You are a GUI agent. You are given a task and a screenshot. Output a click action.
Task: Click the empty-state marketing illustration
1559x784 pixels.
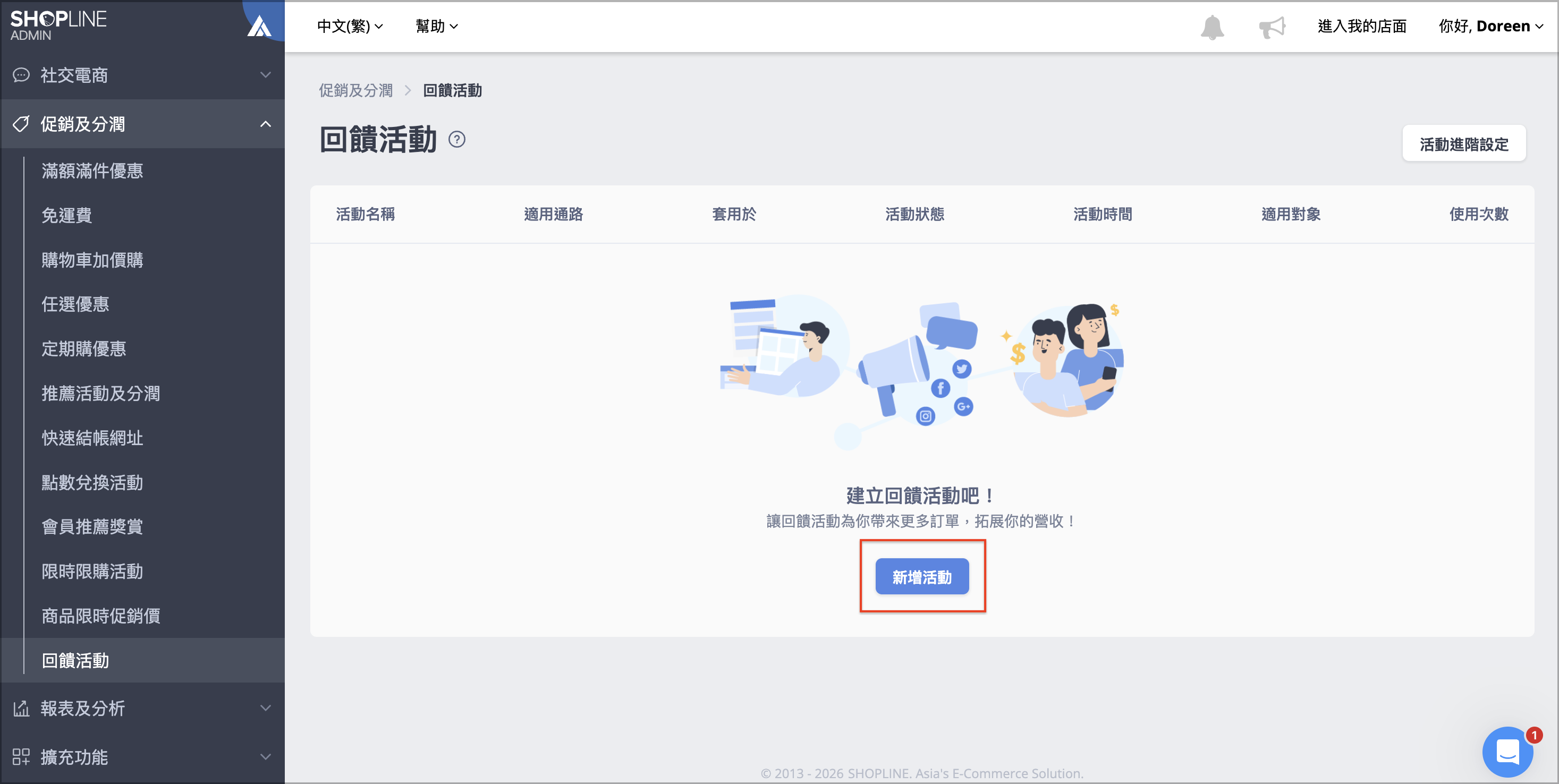tap(922, 372)
